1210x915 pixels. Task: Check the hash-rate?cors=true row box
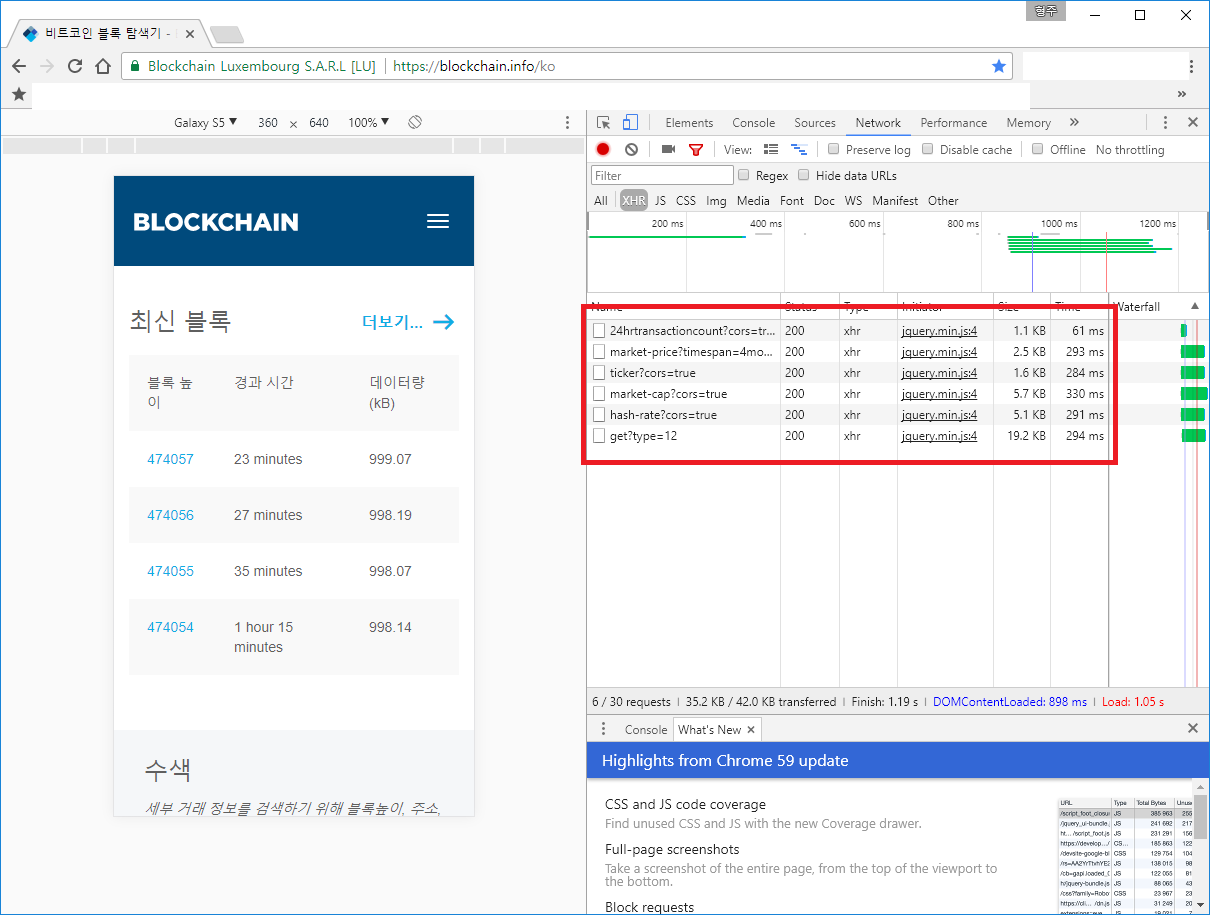(x=599, y=415)
